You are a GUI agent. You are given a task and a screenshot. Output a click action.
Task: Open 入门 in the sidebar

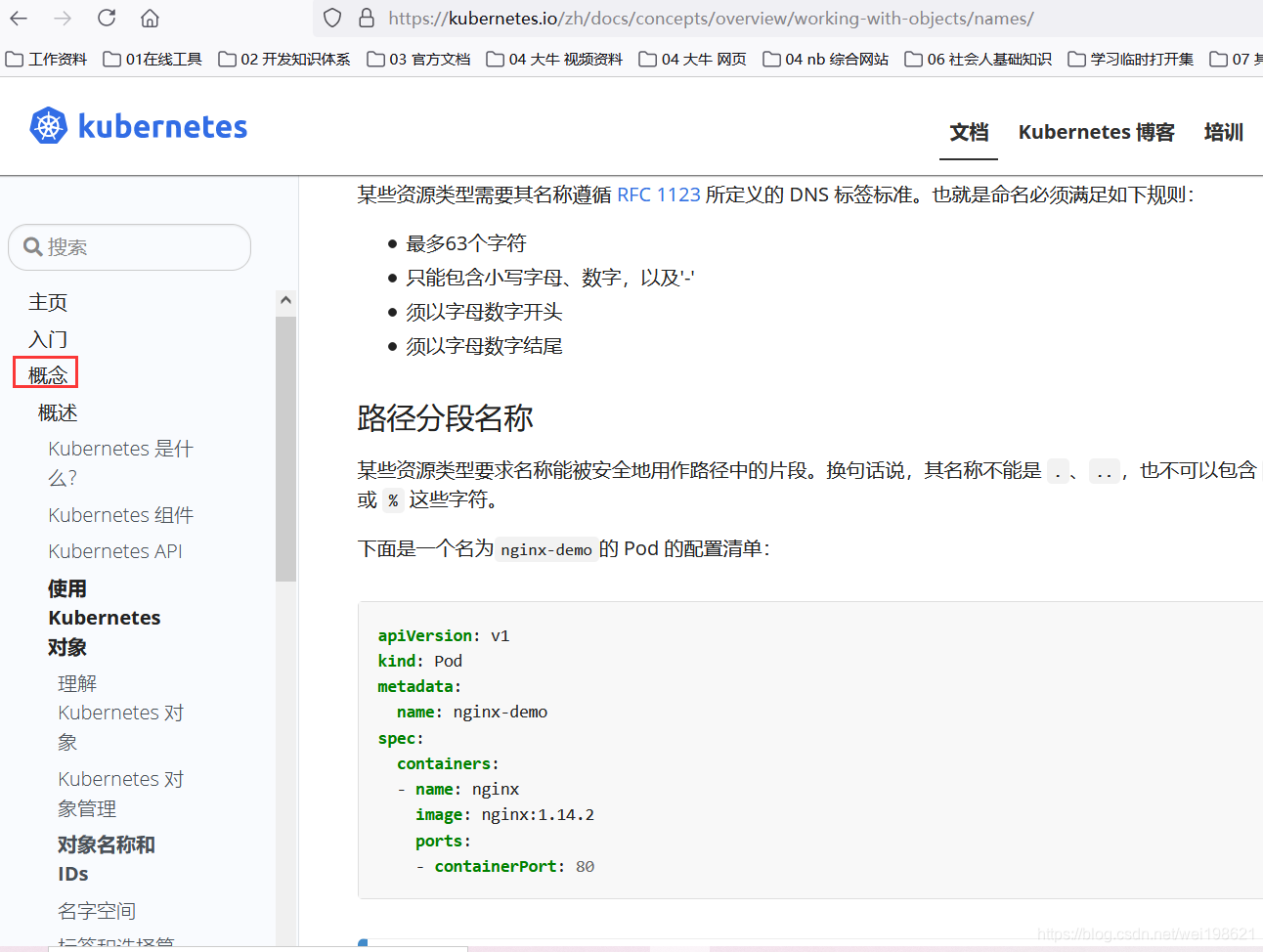click(x=48, y=339)
